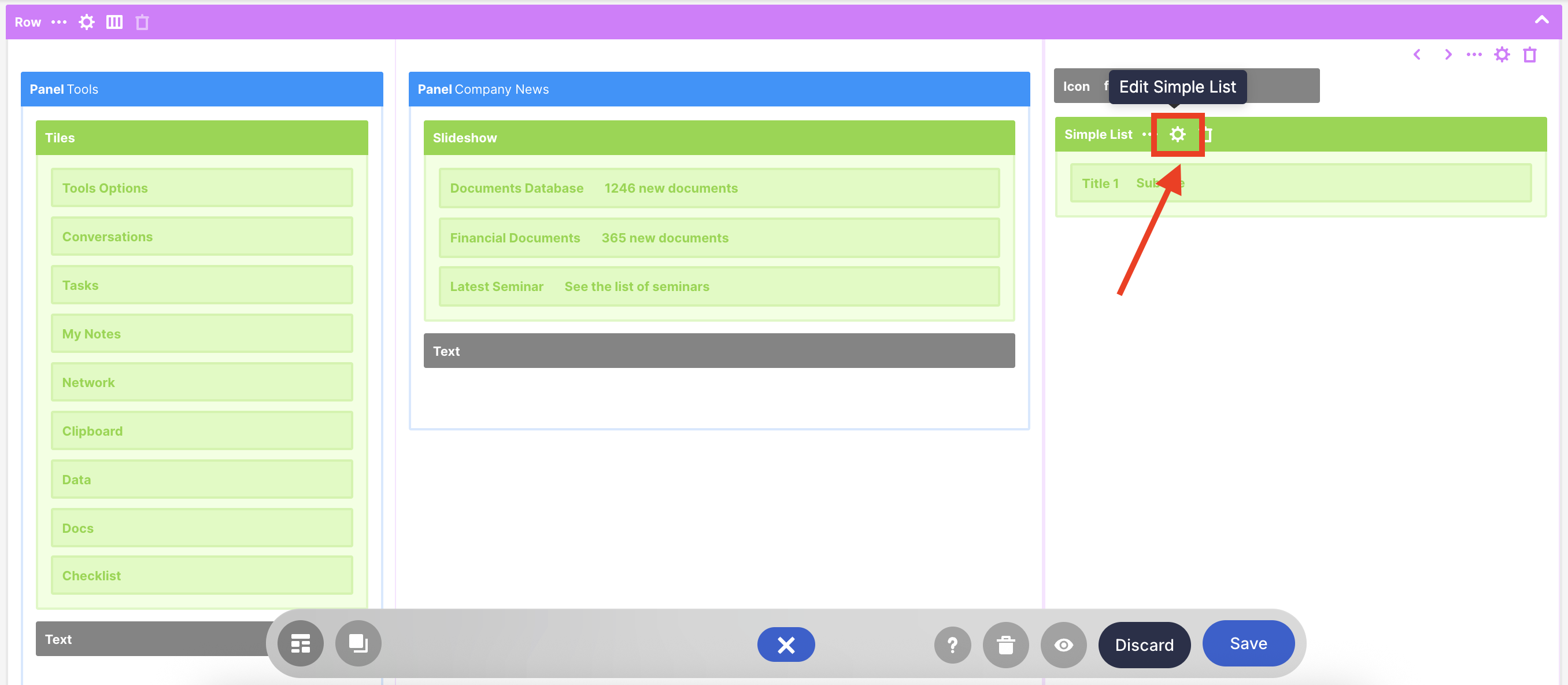This screenshot has width=1568, height=685.
Task: Click help question mark button
Action: 952,644
